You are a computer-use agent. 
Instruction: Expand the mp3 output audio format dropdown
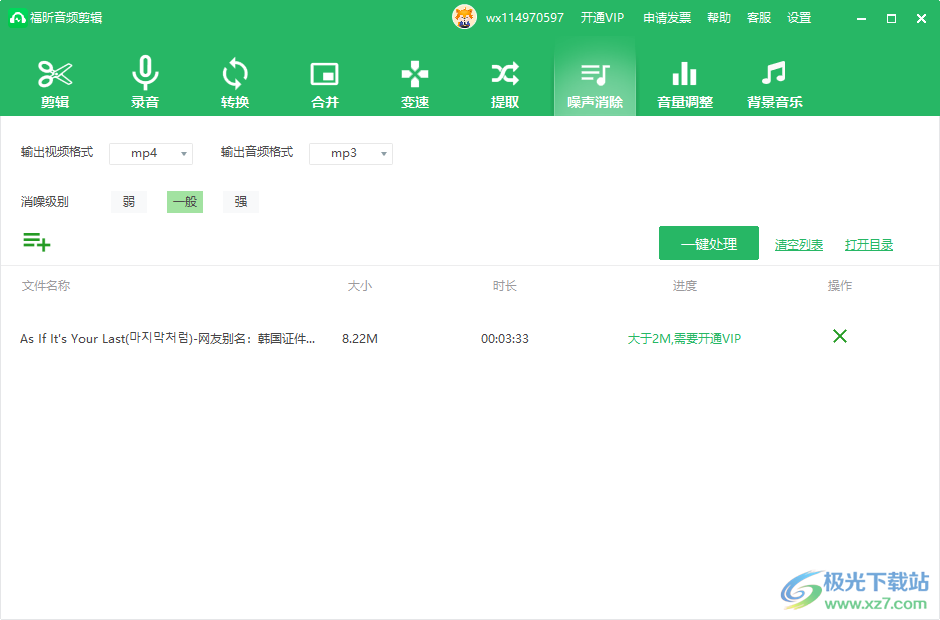click(x=351, y=153)
